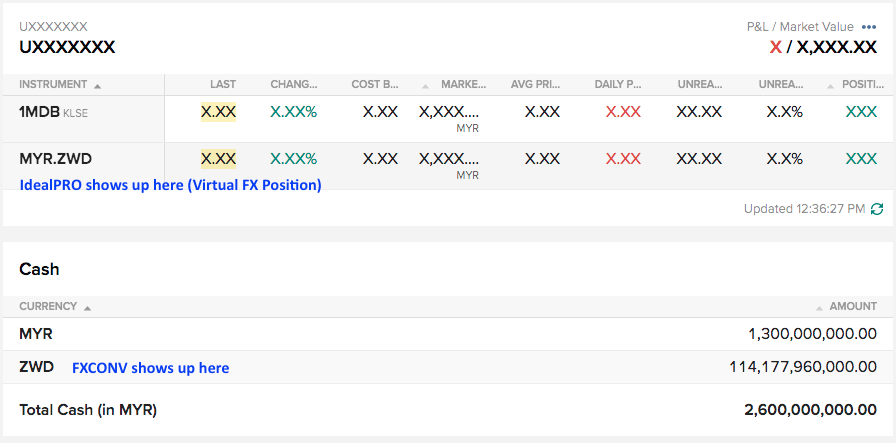This screenshot has height=443, width=896.
Task: Click the Total Cash amount 2,600,000,000.00
Action: tap(810, 410)
